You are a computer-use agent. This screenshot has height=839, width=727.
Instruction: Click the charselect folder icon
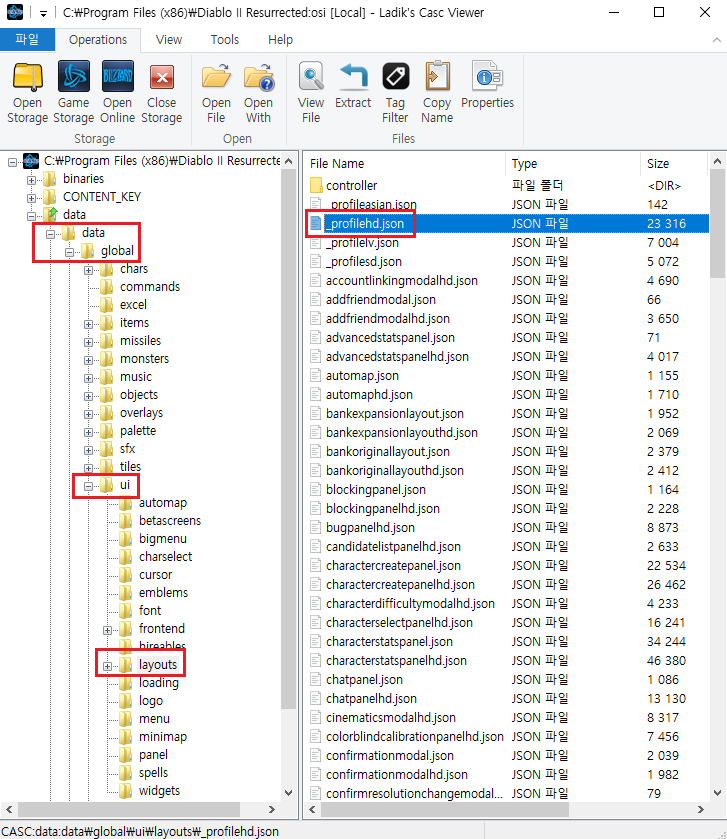[x=126, y=557]
